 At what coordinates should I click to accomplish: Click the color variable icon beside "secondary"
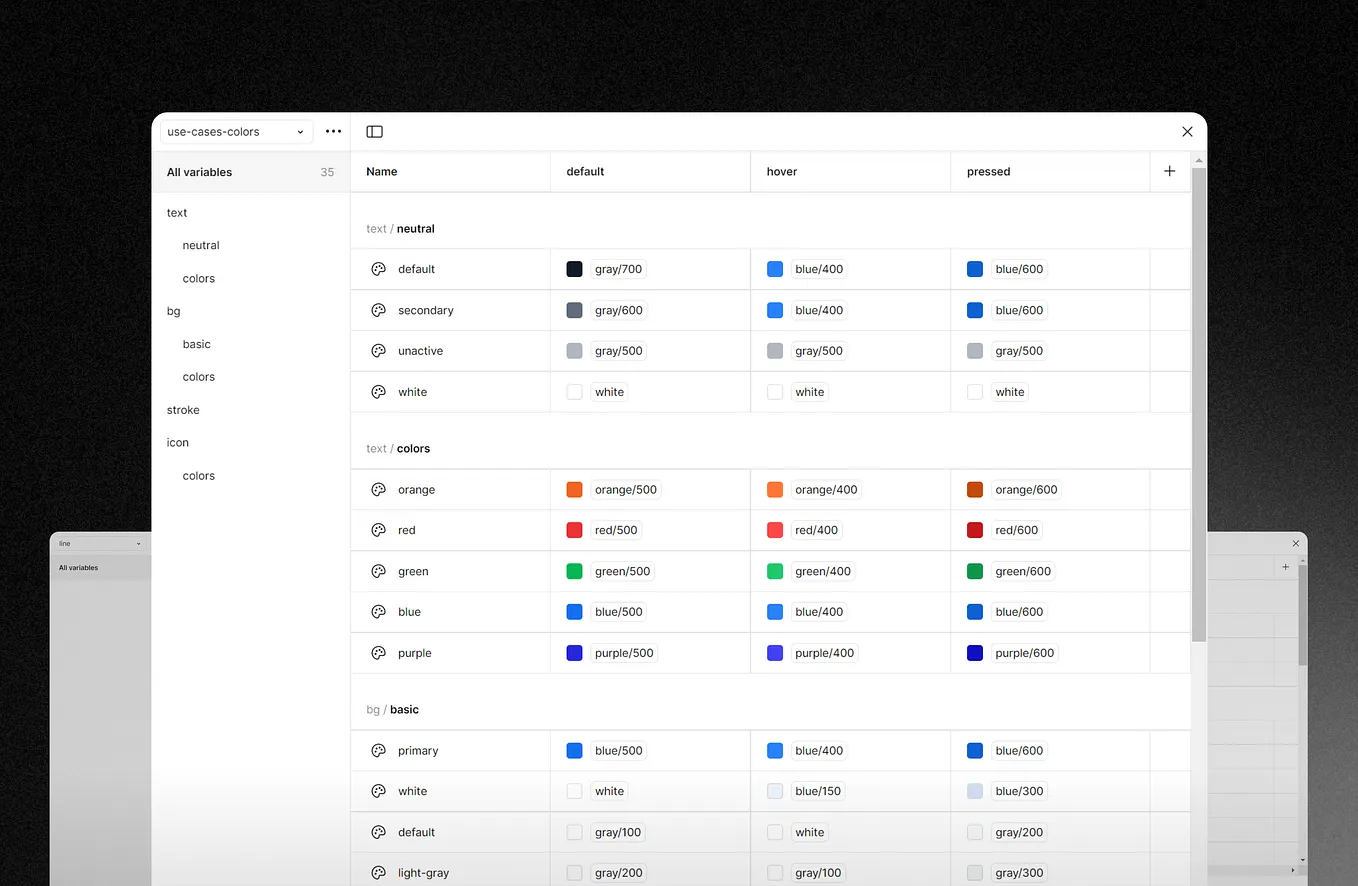click(378, 310)
